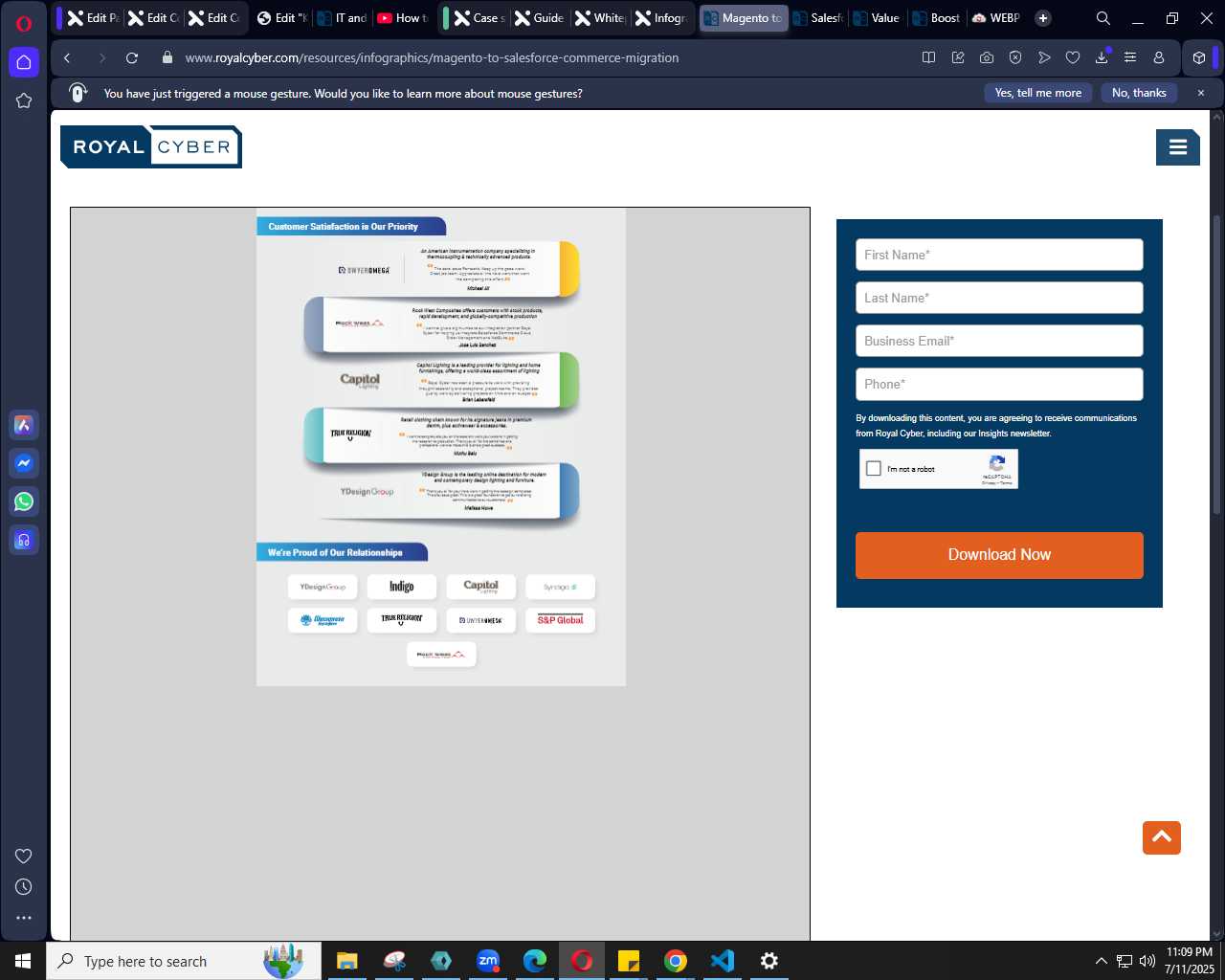Click the First Name field
1225x980 pixels.
[999, 255]
